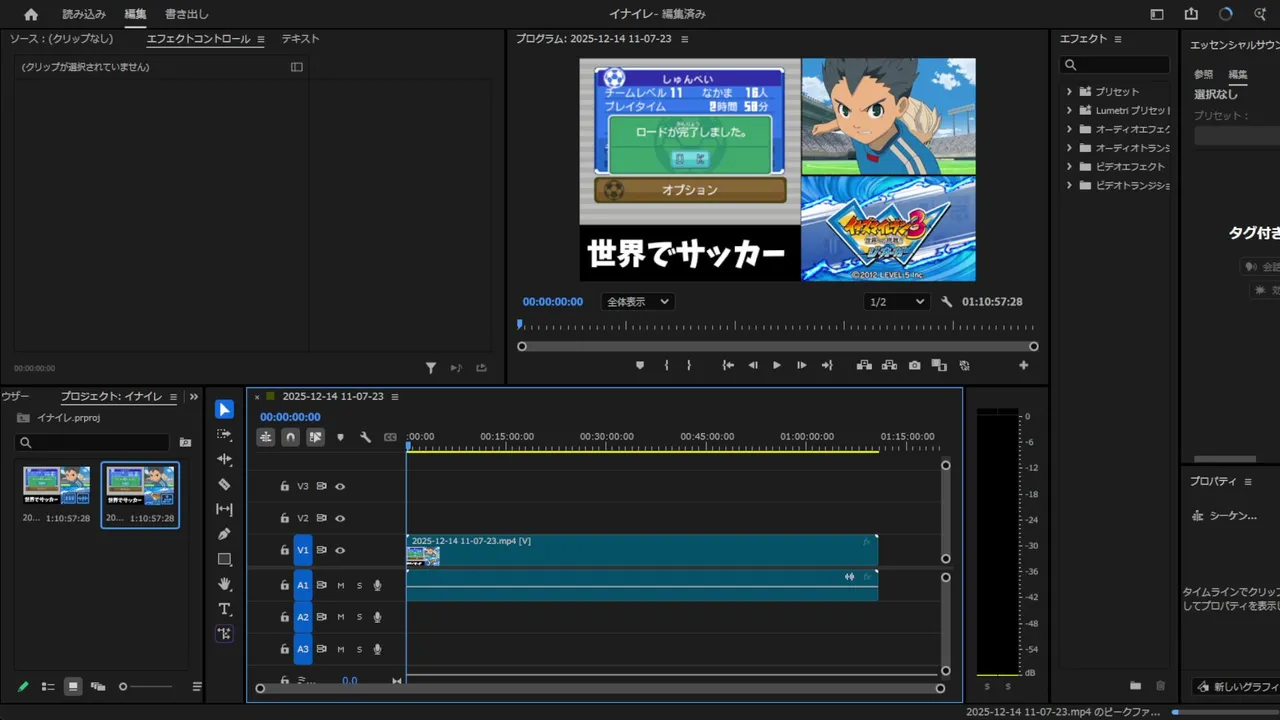This screenshot has width=1280, height=720.
Task: Open the 全体表示 zoom level dropdown
Action: (x=637, y=302)
